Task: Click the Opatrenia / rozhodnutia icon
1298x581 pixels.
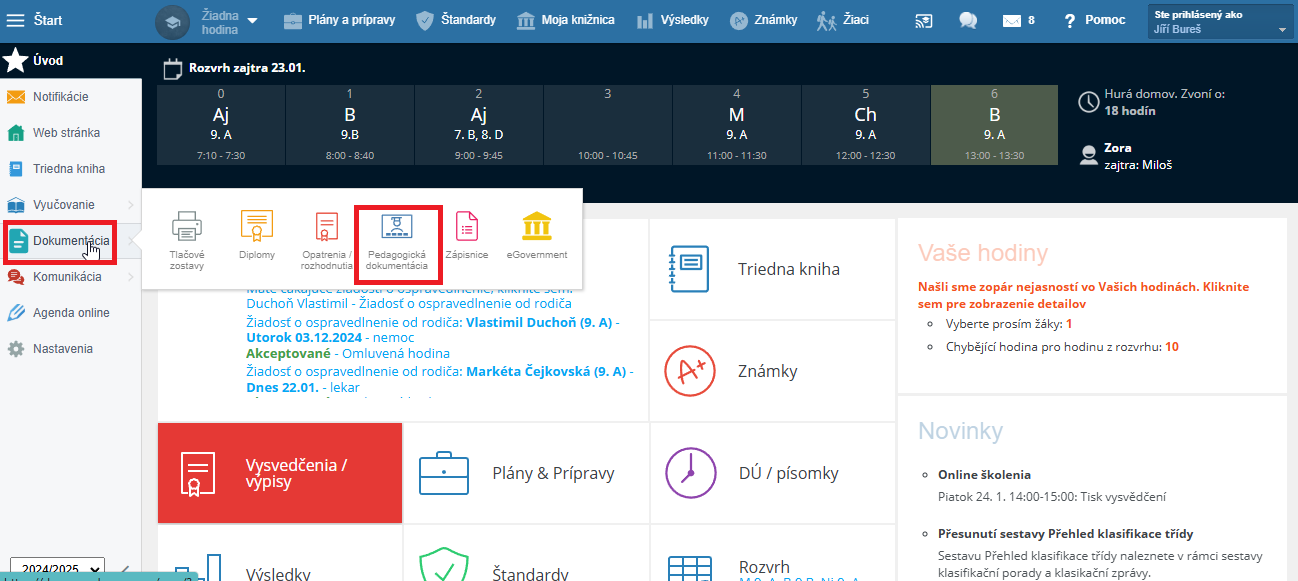Action: click(327, 227)
